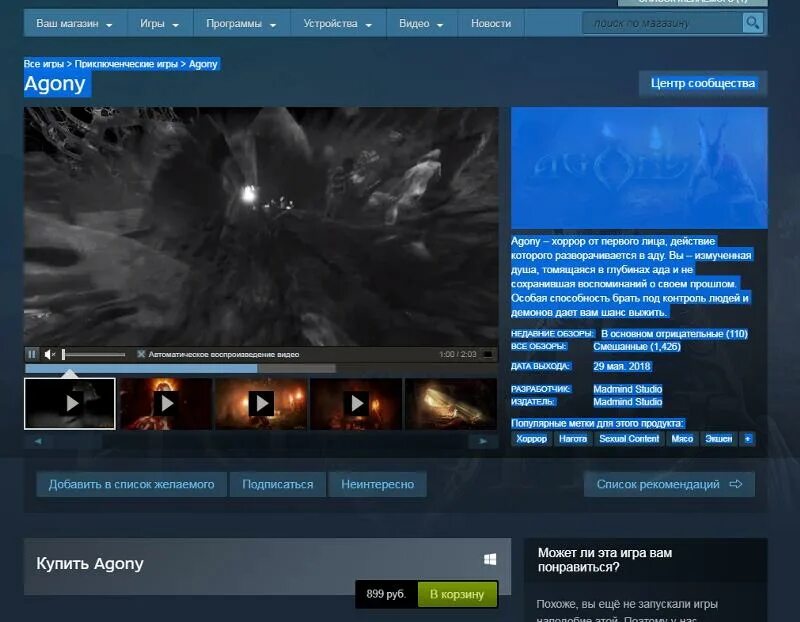Viewport: 800px width, 622px height.
Task: Open Центр сообщества button
Action: [x=703, y=83]
